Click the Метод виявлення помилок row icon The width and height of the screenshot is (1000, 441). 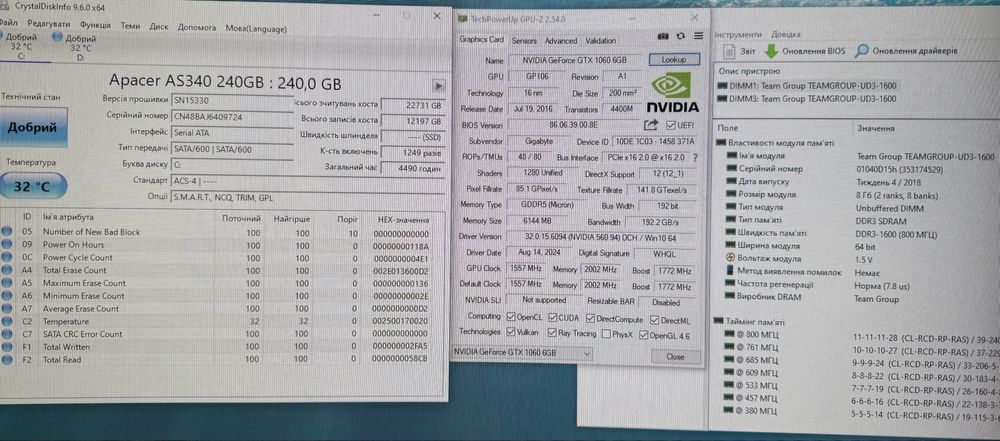731,271
